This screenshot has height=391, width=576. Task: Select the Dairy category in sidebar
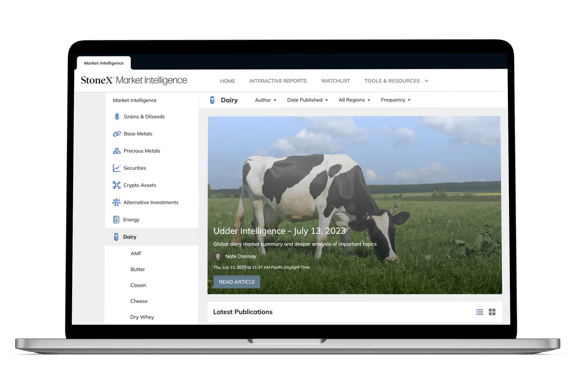click(152, 237)
